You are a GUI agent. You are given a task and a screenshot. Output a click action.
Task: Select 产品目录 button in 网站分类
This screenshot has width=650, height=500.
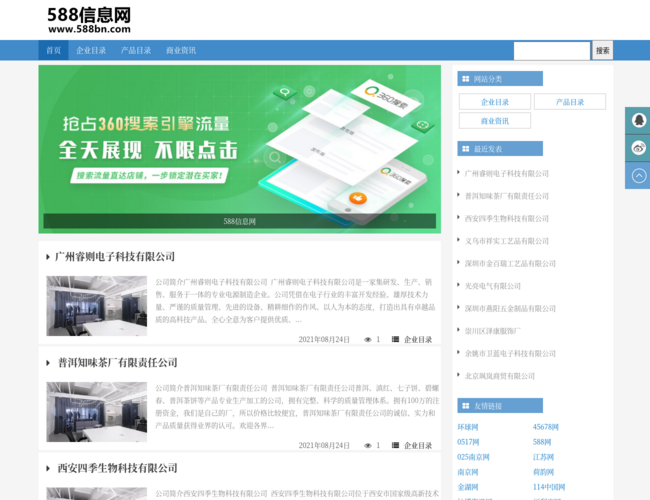[570, 102]
